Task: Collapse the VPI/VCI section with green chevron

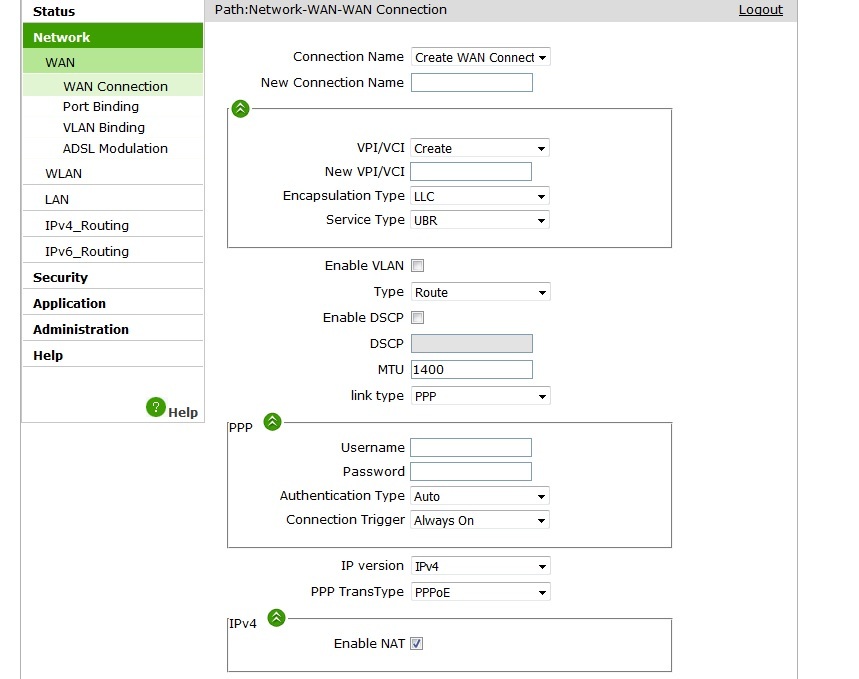Action: [x=240, y=108]
